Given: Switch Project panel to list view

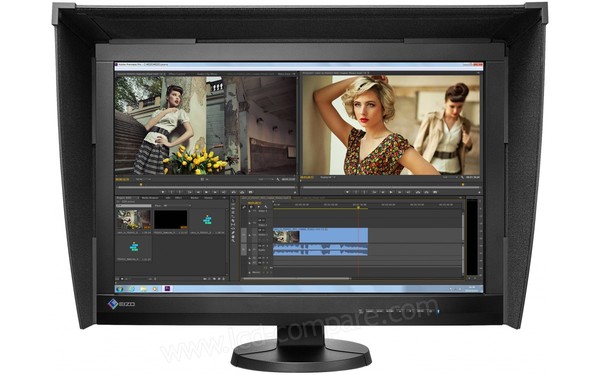Looking at the screenshot, I should [117, 279].
